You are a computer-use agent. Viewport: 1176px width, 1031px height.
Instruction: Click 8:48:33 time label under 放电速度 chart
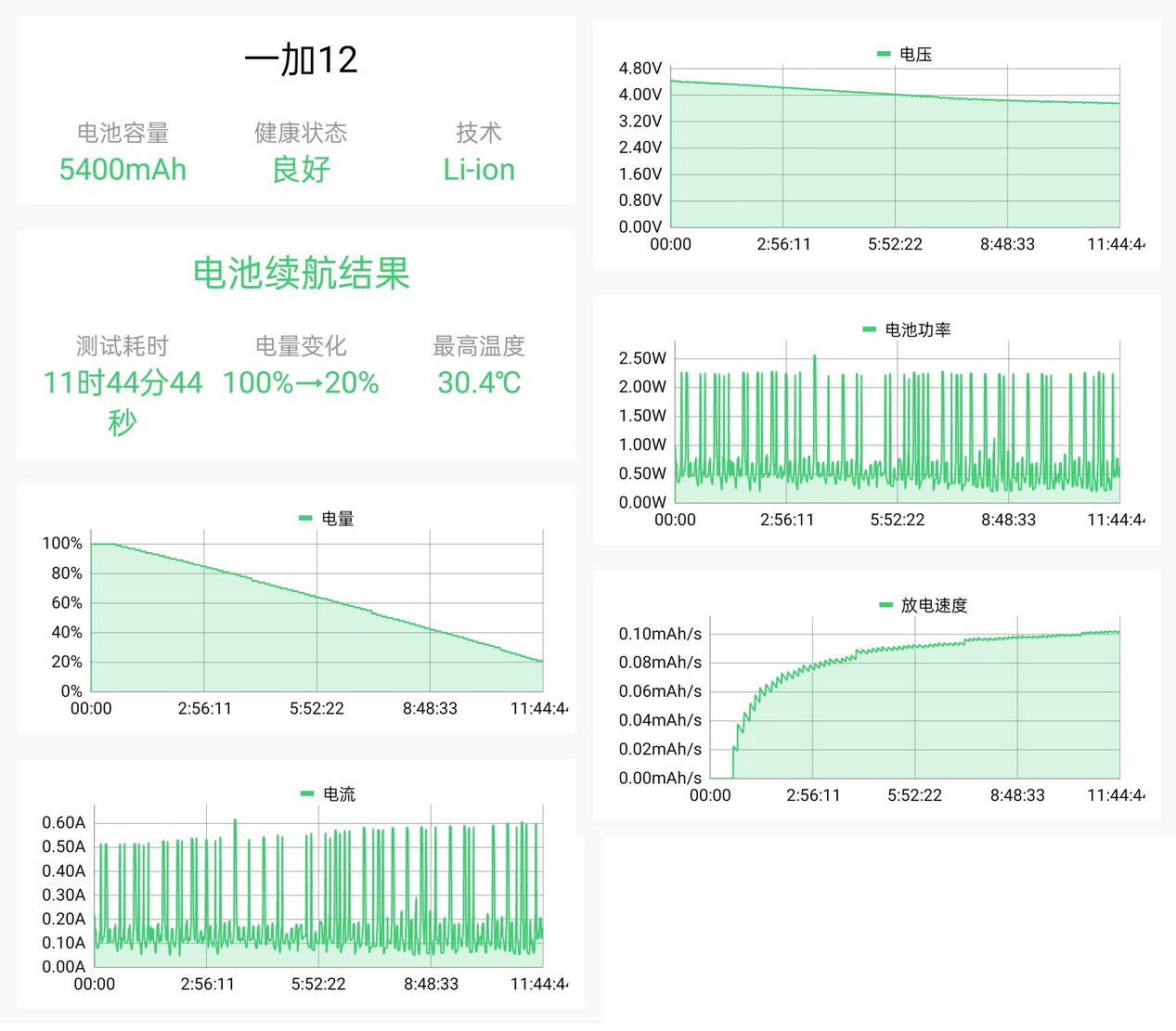click(x=1017, y=796)
